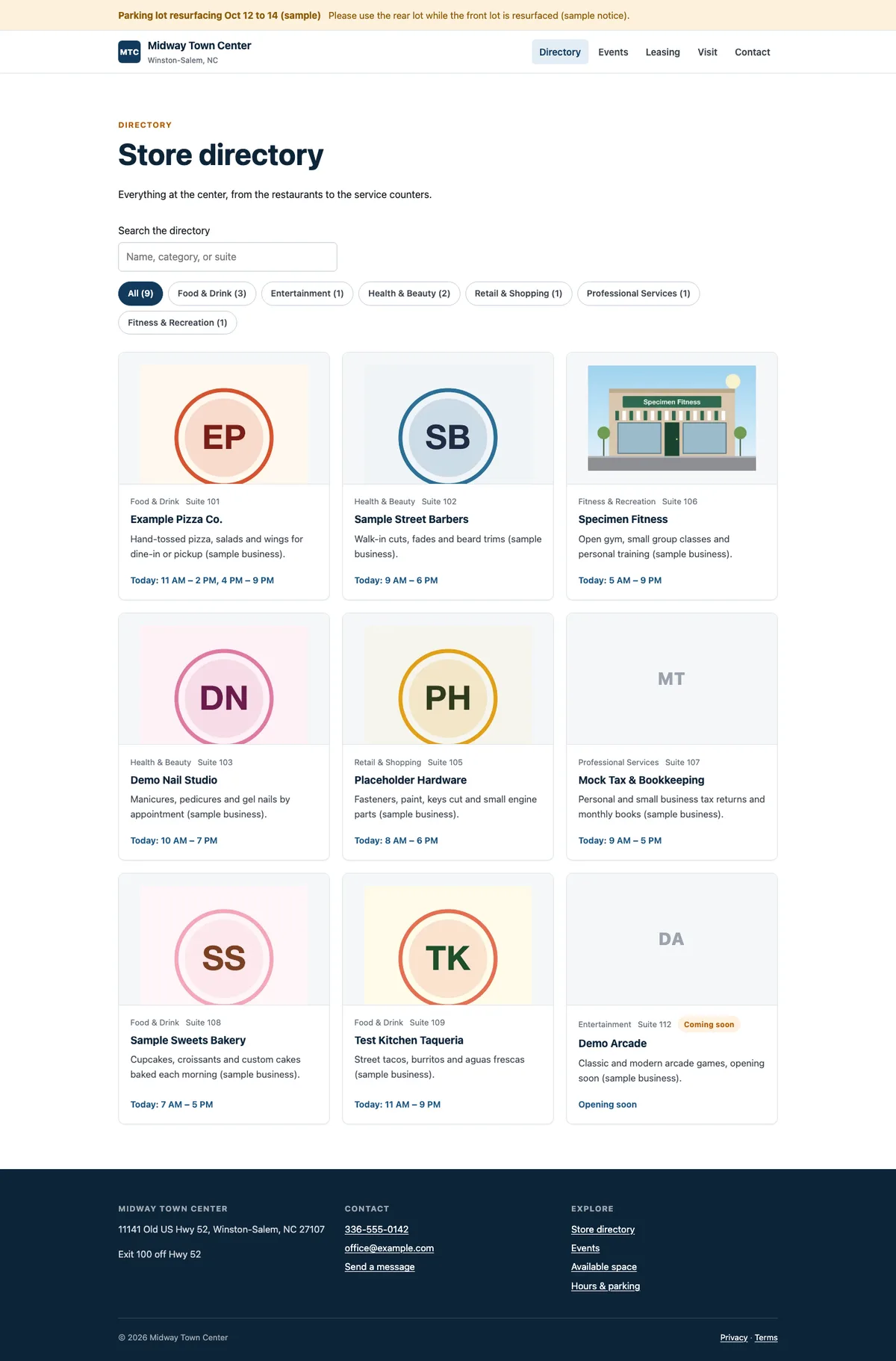The height and width of the screenshot is (1361, 896).
Task: Open the Demo Arcade listing title
Action: [x=612, y=1044]
